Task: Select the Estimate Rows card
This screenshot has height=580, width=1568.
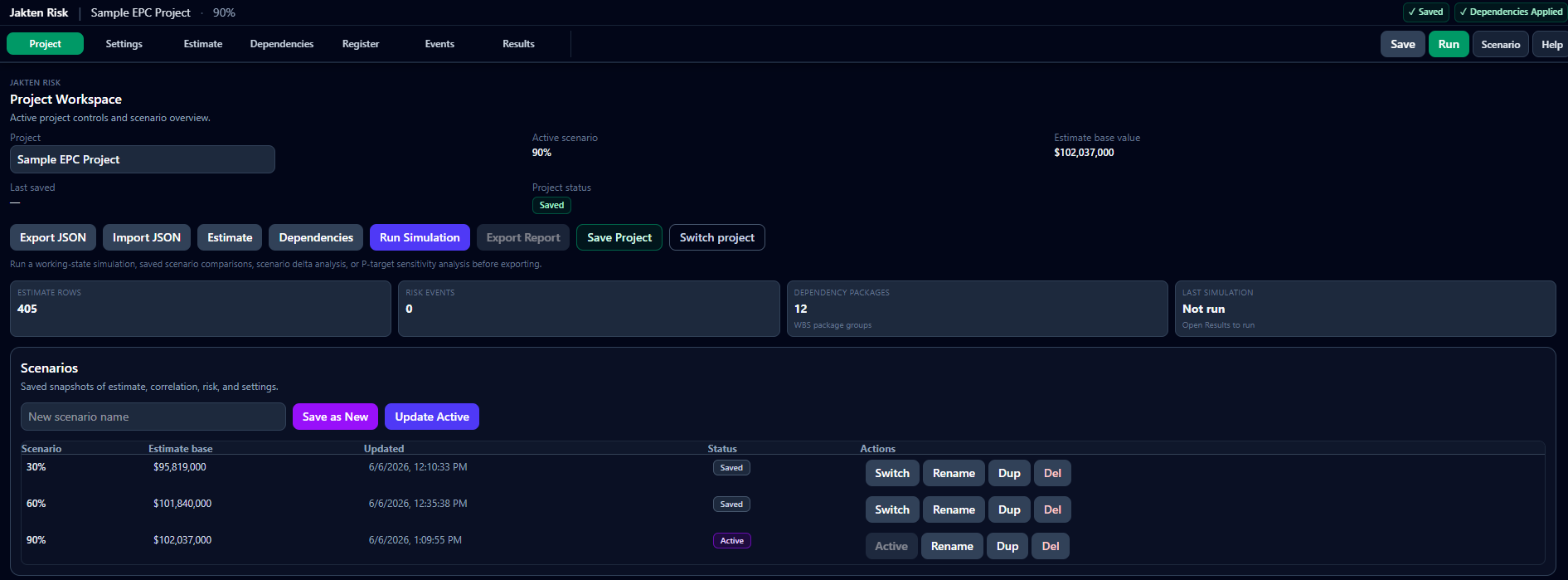Action: click(201, 309)
